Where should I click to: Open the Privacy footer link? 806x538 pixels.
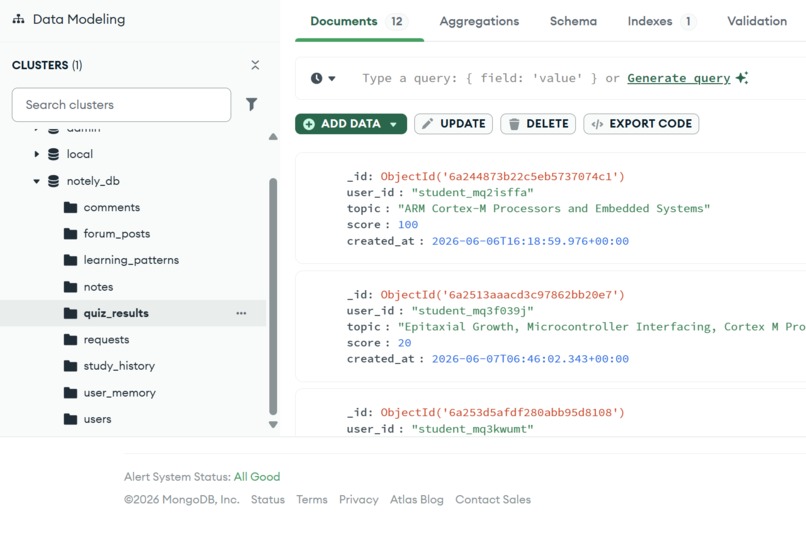coord(359,499)
